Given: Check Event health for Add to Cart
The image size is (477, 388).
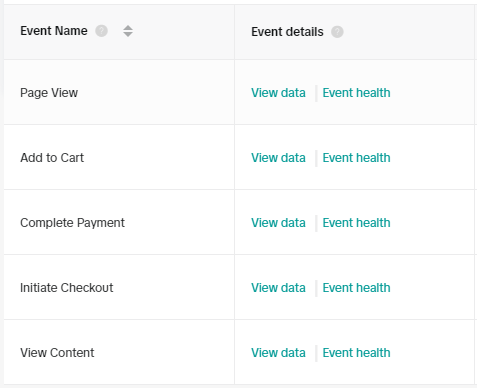Looking at the screenshot, I should (356, 158).
